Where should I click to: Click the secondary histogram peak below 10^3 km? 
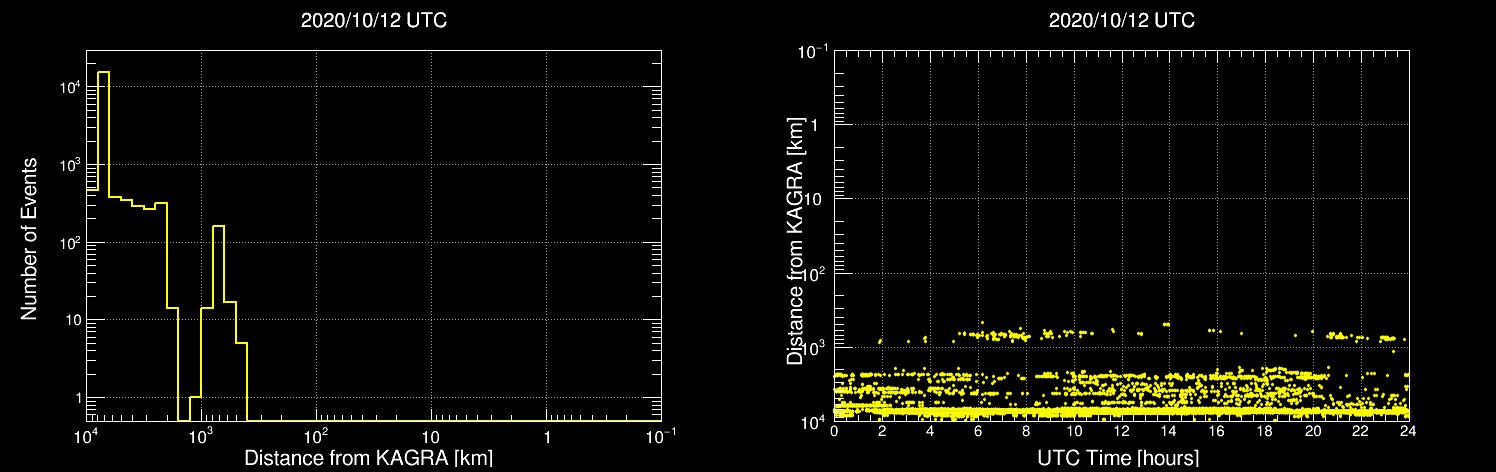218,323
